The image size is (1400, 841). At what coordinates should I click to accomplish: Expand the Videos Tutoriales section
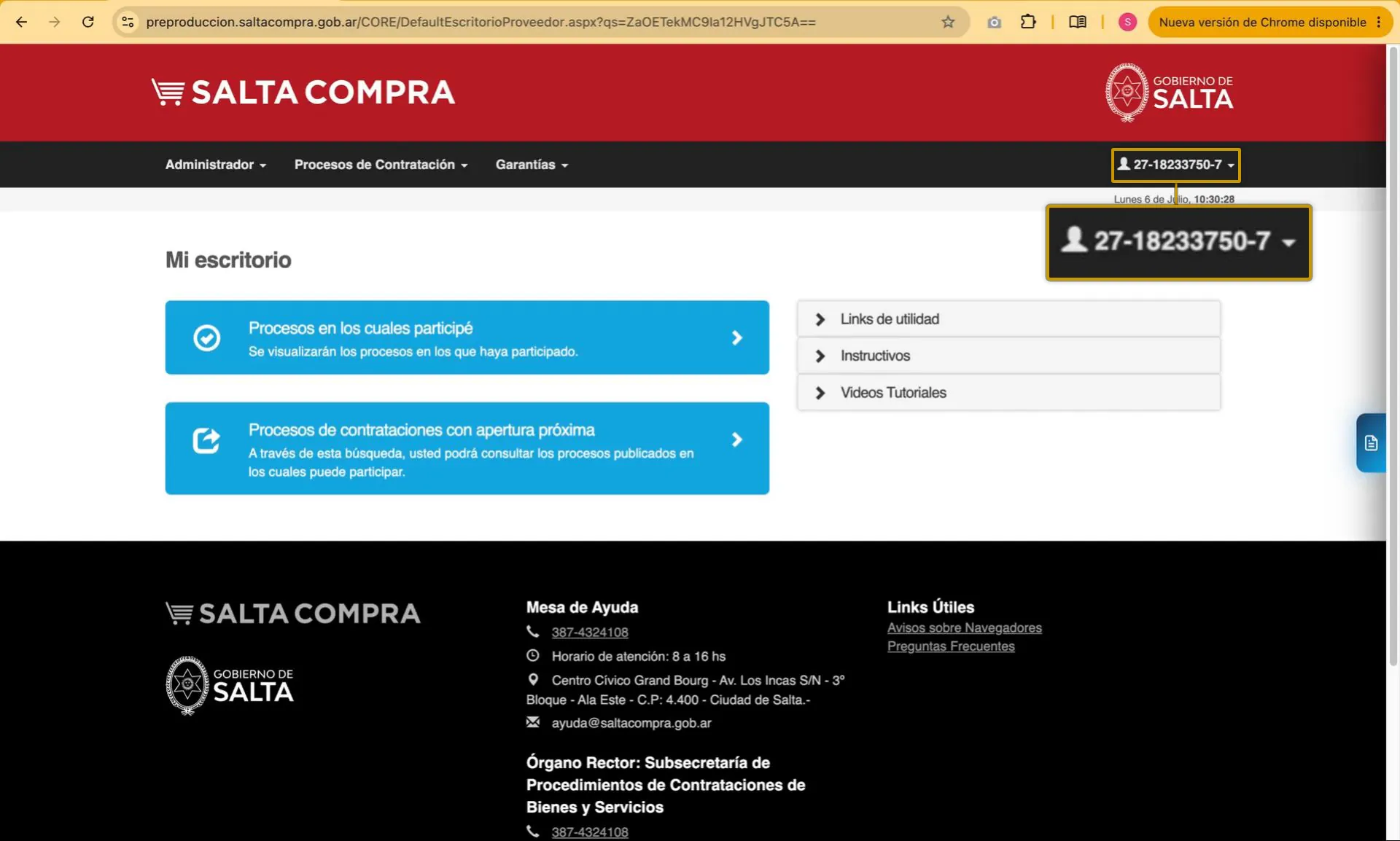[1008, 393]
